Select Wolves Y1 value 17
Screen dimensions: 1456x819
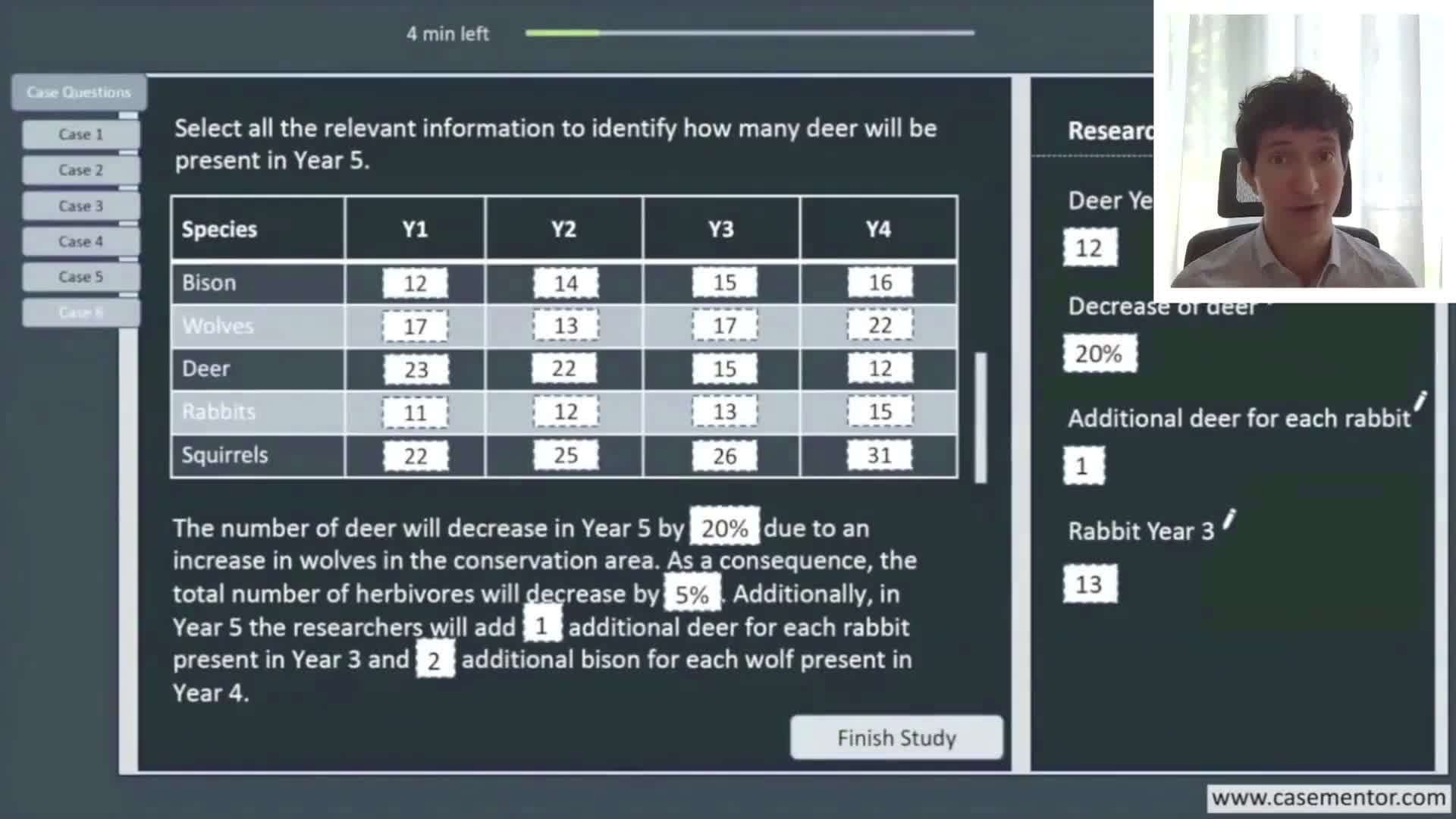pos(415,326)
